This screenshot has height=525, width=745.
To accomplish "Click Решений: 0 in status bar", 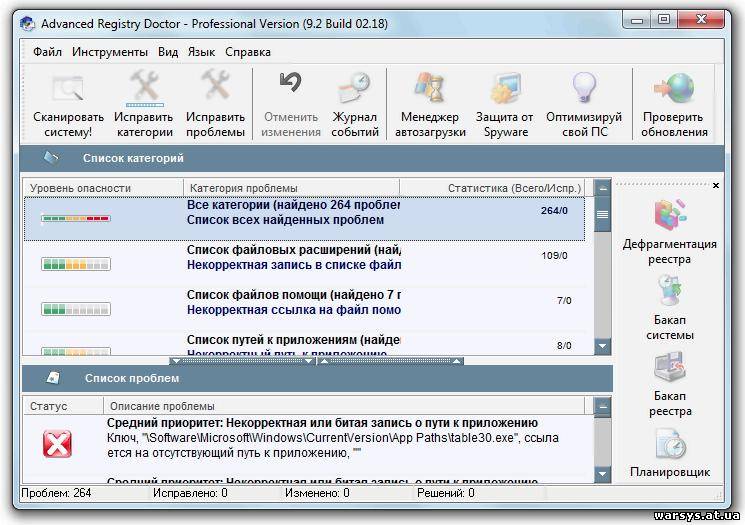I will [x=445, y=493].
